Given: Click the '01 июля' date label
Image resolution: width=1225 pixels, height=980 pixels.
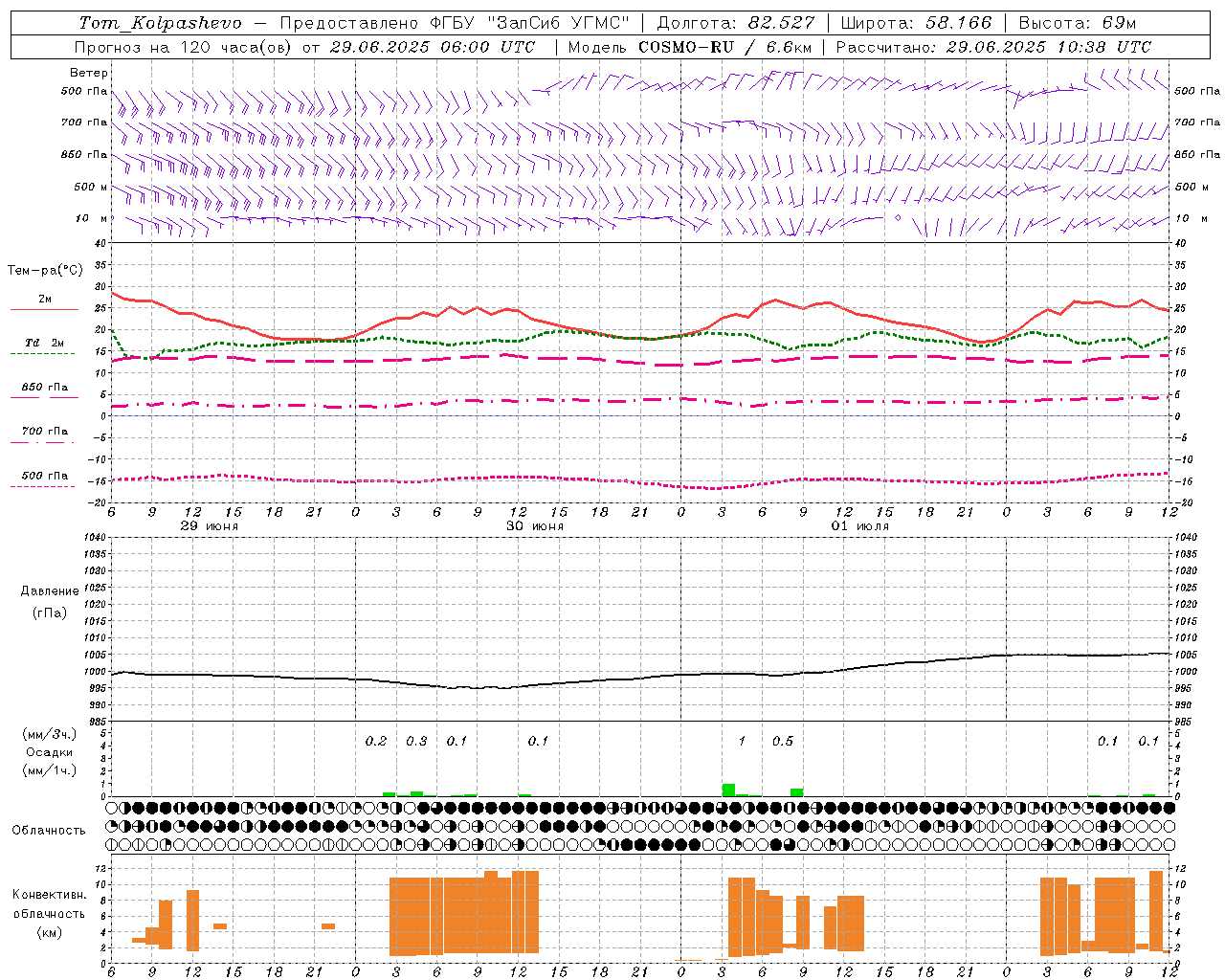Looking at the screenshot, I should (859, 525).
